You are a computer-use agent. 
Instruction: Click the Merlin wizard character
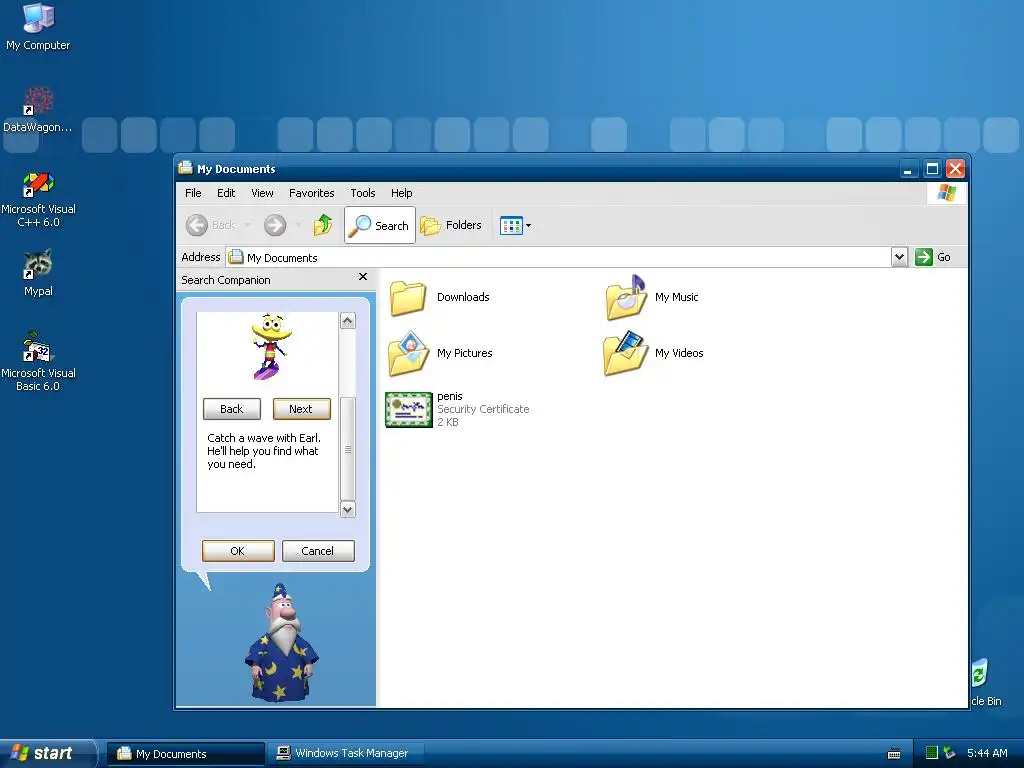click(x=281, y=643)
